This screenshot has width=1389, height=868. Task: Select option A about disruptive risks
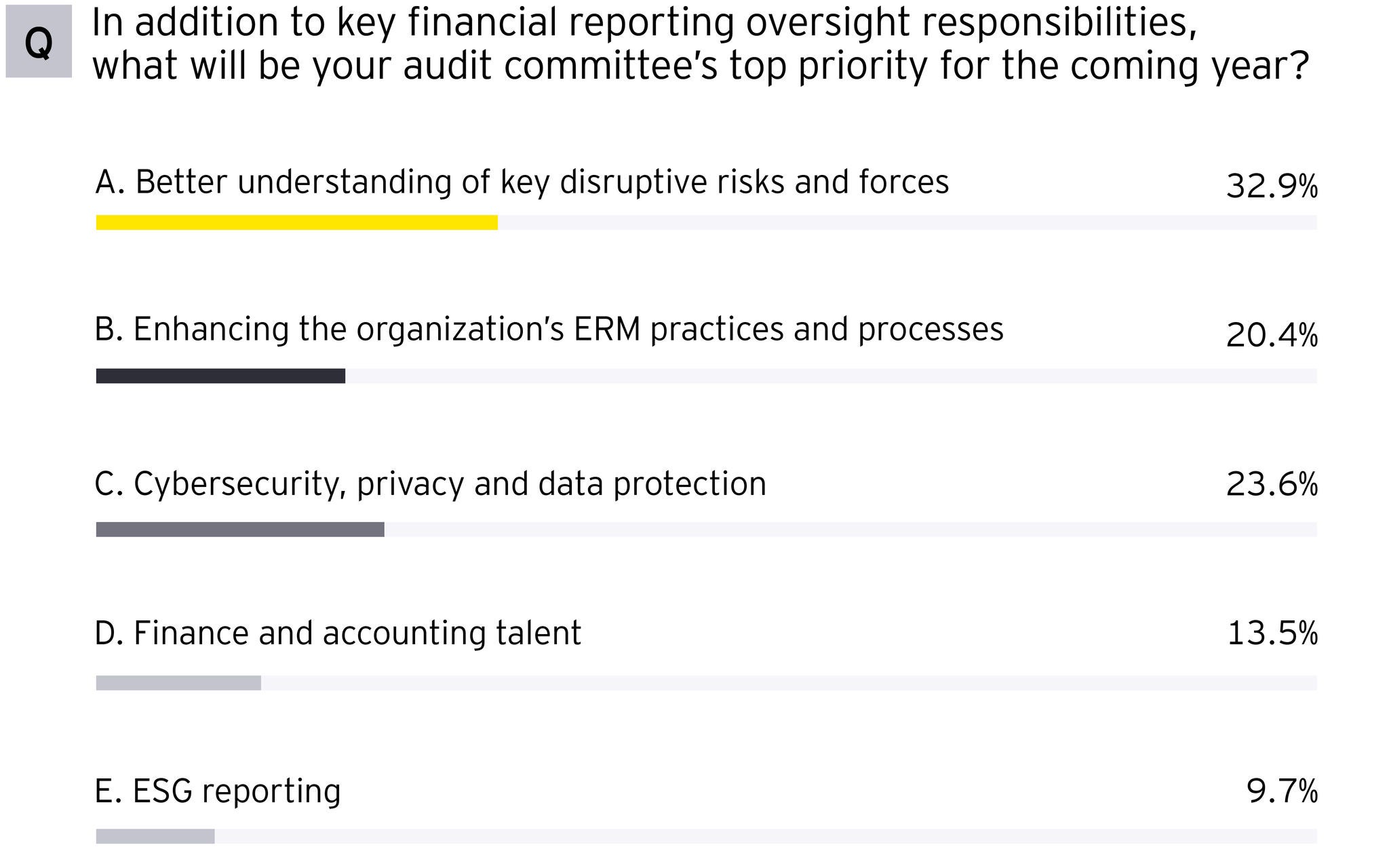pyautogui.click(x=522, y=182)
